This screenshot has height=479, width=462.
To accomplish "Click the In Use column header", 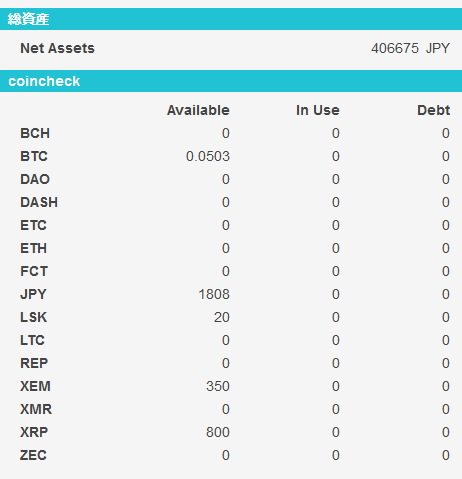I will tap(318, 110).
